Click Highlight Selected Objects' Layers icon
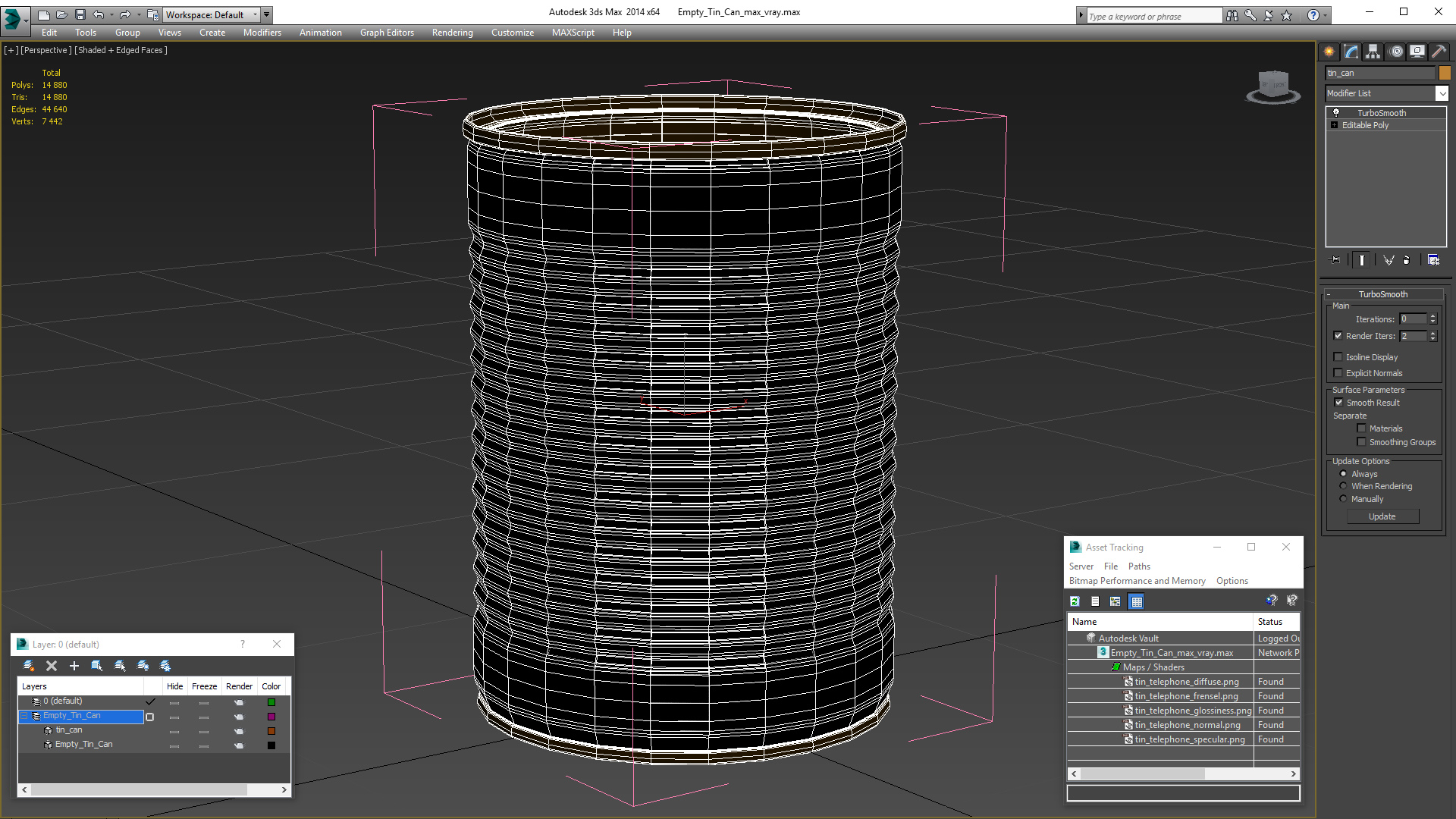This screenshot has width=1456, height=819. coord(120,666)
